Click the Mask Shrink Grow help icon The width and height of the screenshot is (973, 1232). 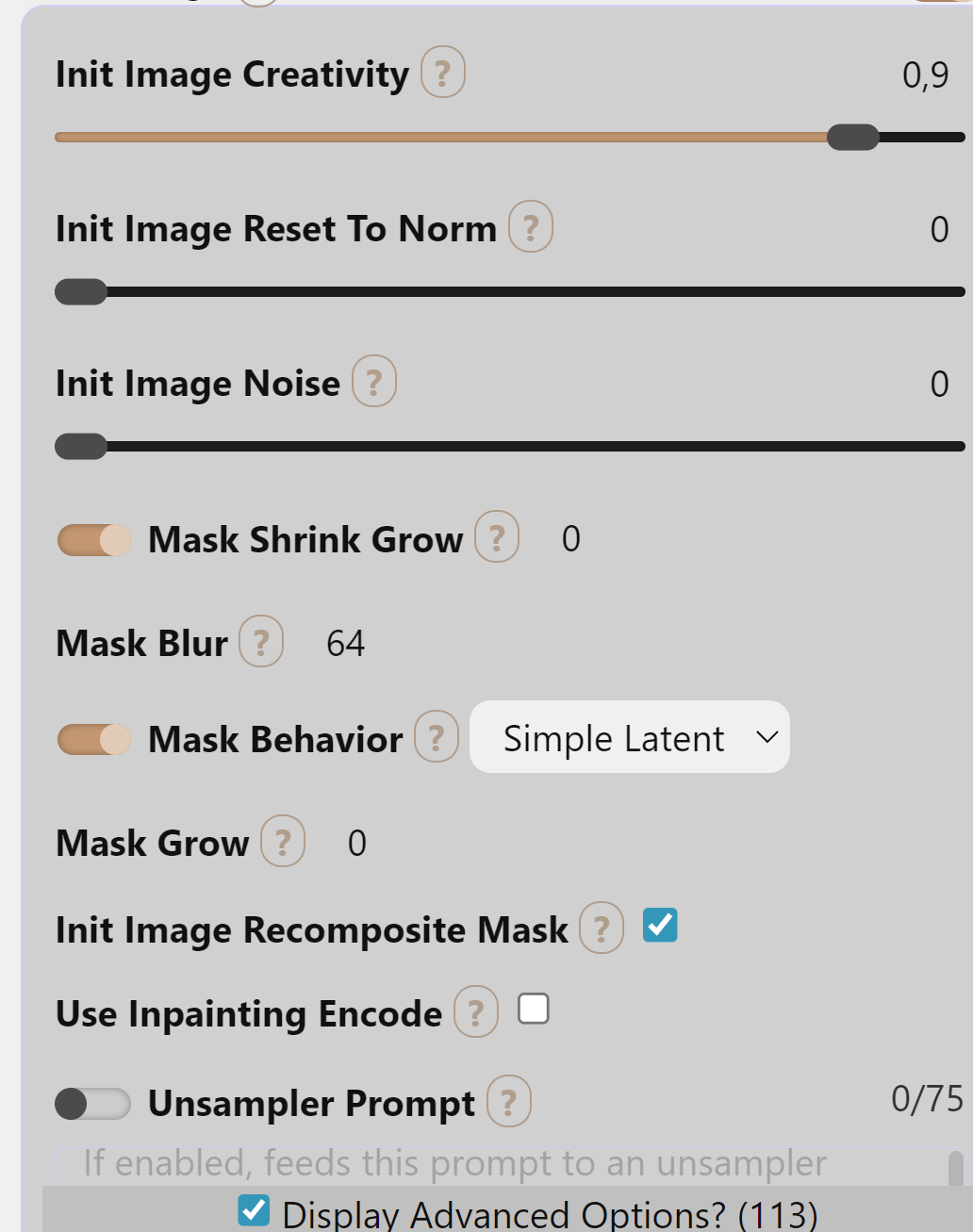click(x=497, y=537)
